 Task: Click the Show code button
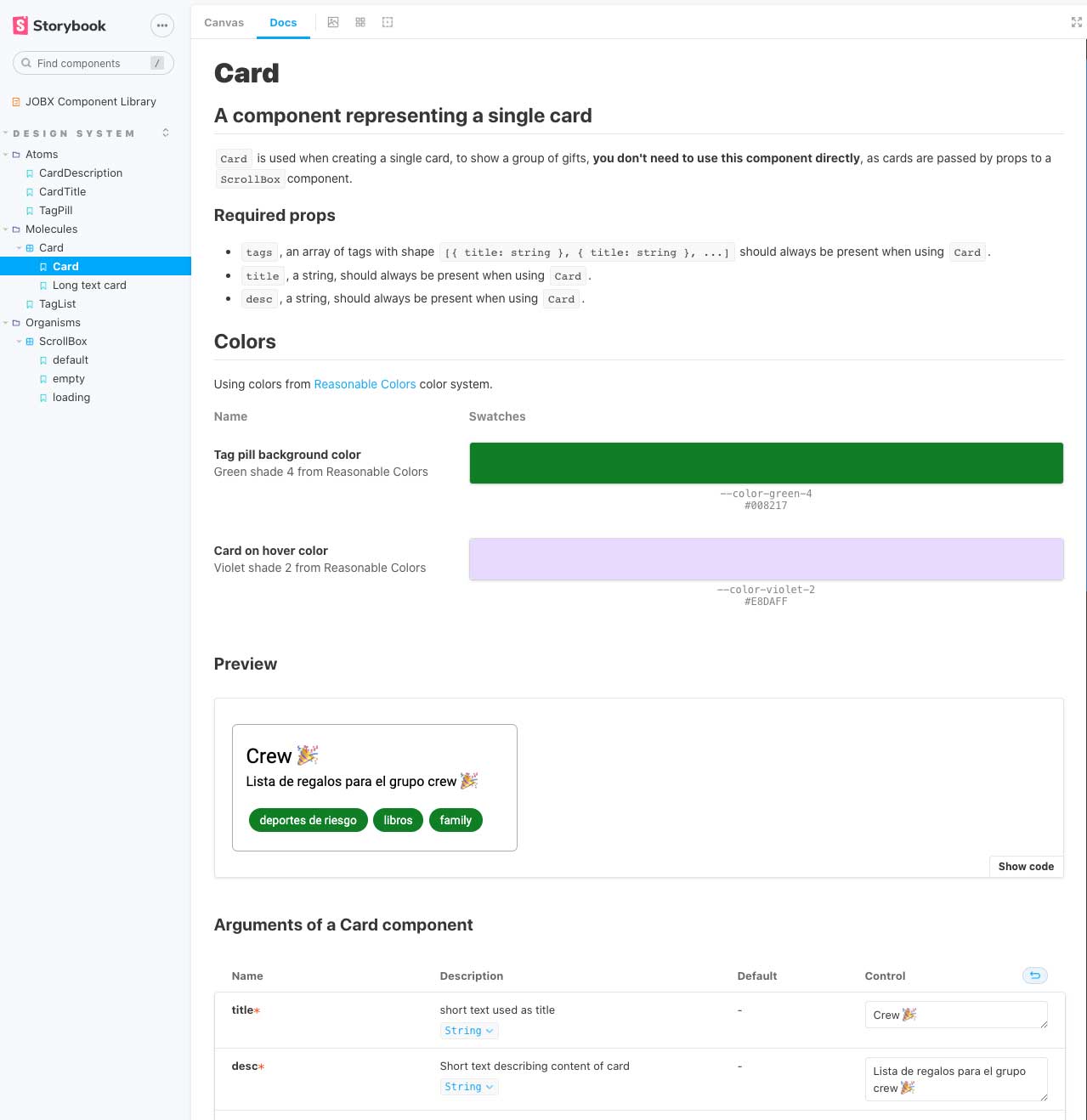click(1025, 866)
